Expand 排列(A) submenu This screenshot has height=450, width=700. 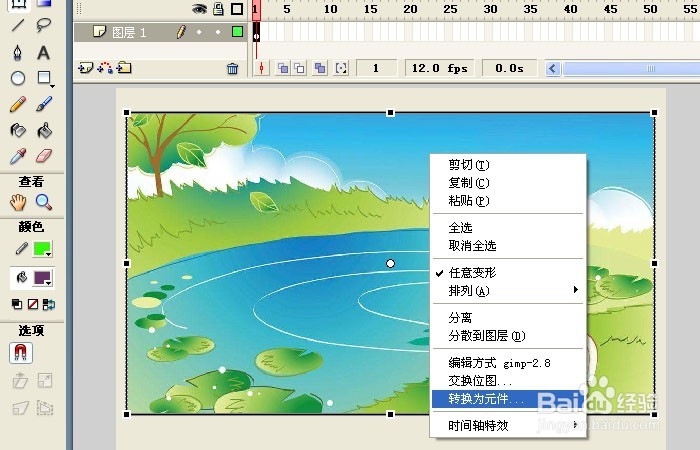click(x=508, y=291)
